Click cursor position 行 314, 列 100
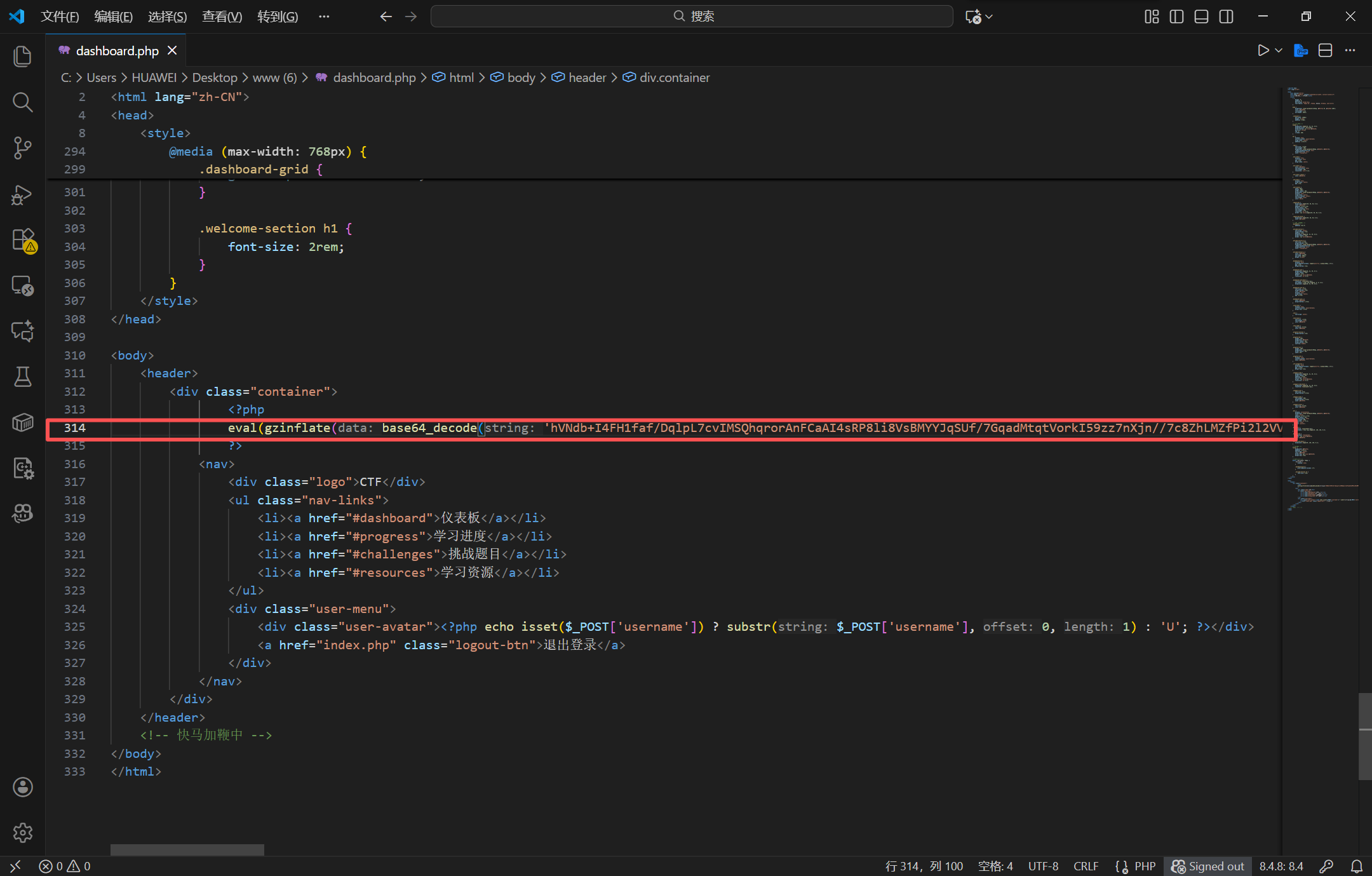The width and height of the screenshot is (1372, 876). click(924, 866)
